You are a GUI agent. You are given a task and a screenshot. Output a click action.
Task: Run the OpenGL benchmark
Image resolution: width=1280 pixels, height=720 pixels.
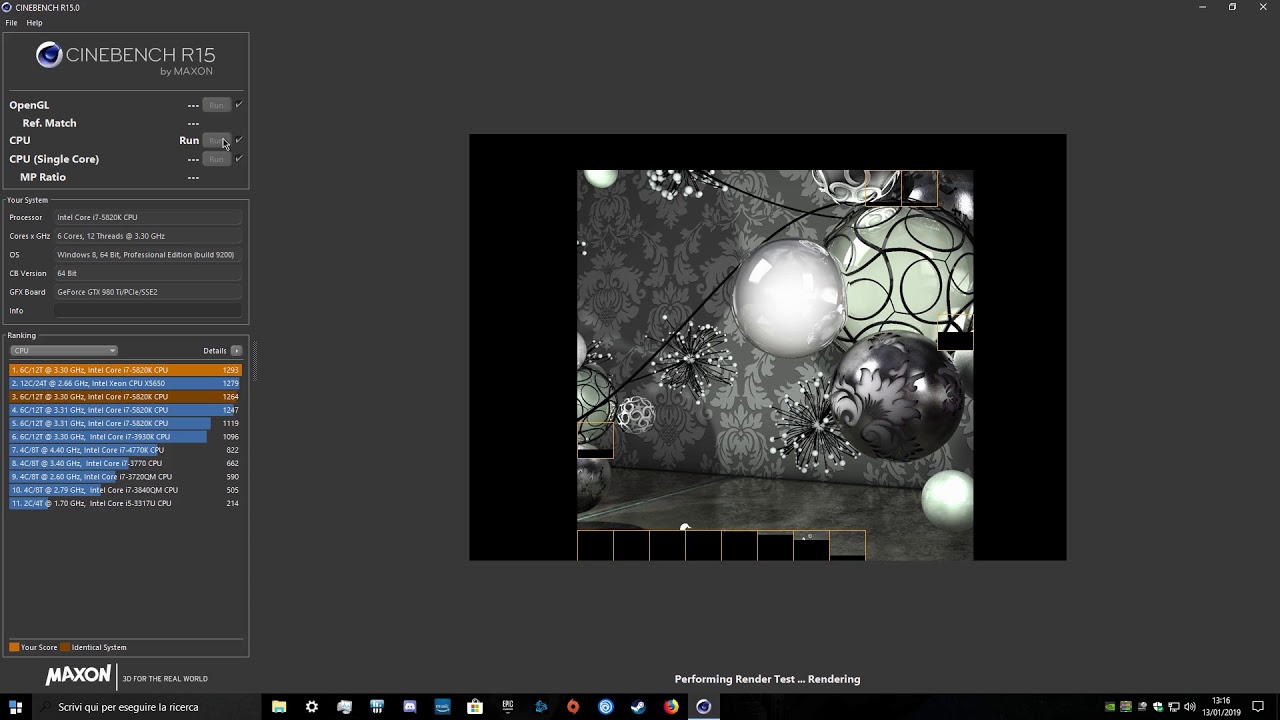(x=216, y=105)
